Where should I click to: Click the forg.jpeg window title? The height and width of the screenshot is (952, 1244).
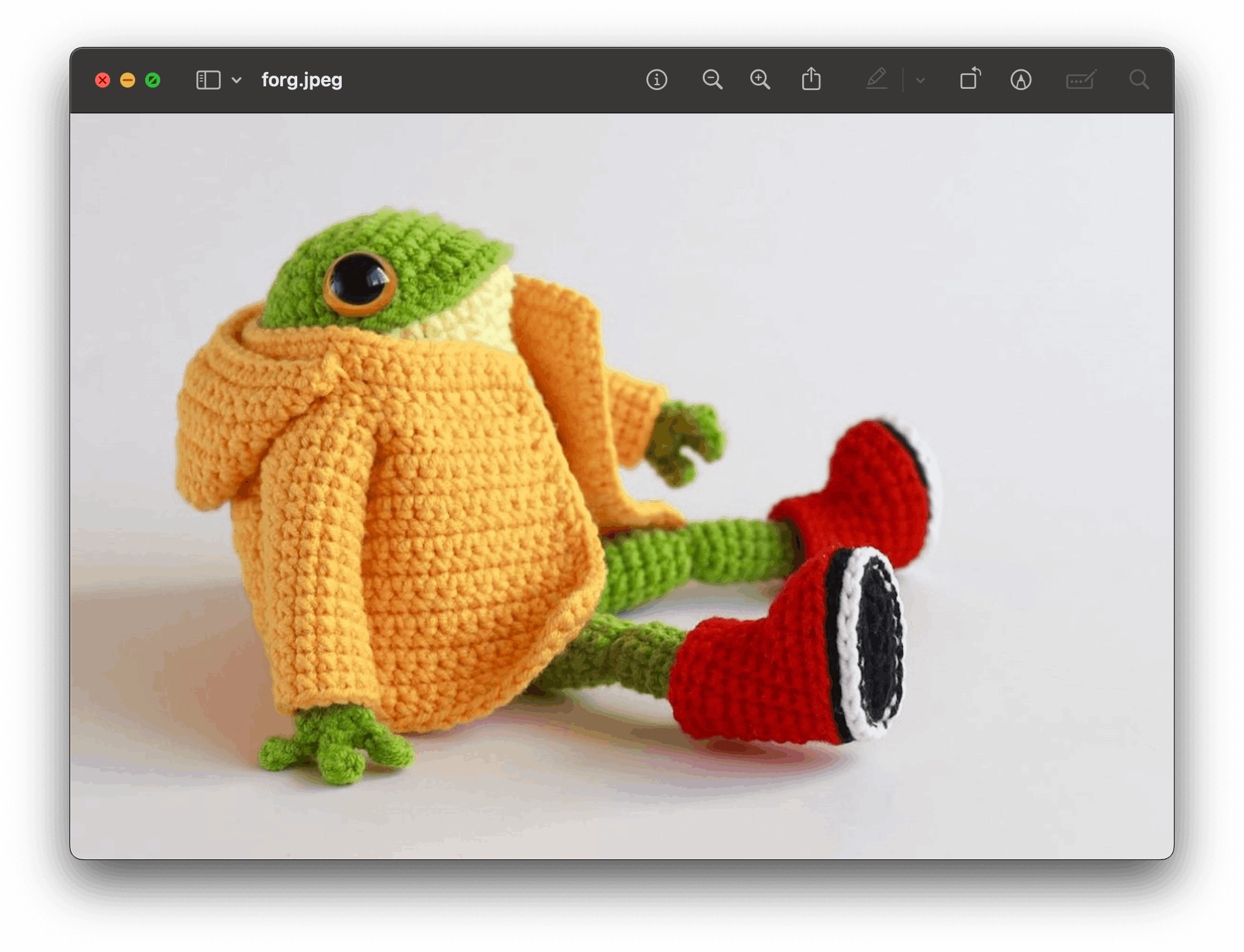click(x=302, y=80)
